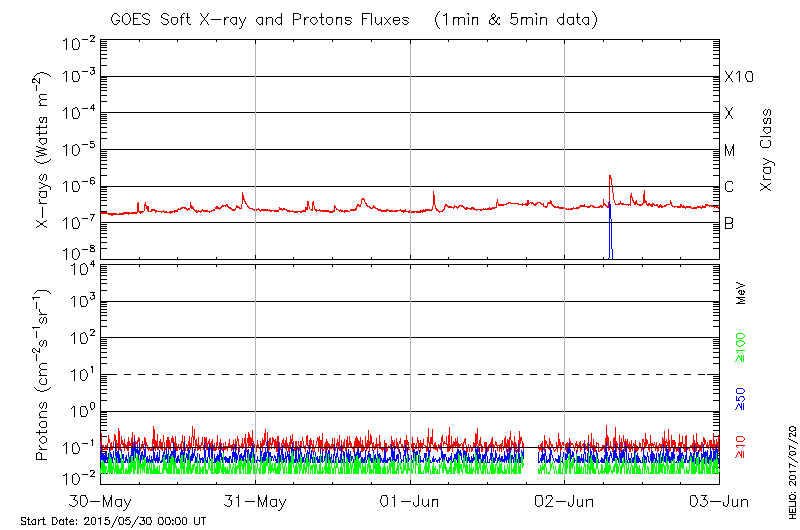This screenshot has height=530, width=800.
Task: Click the Xray Class axis title
Action: 767,150
